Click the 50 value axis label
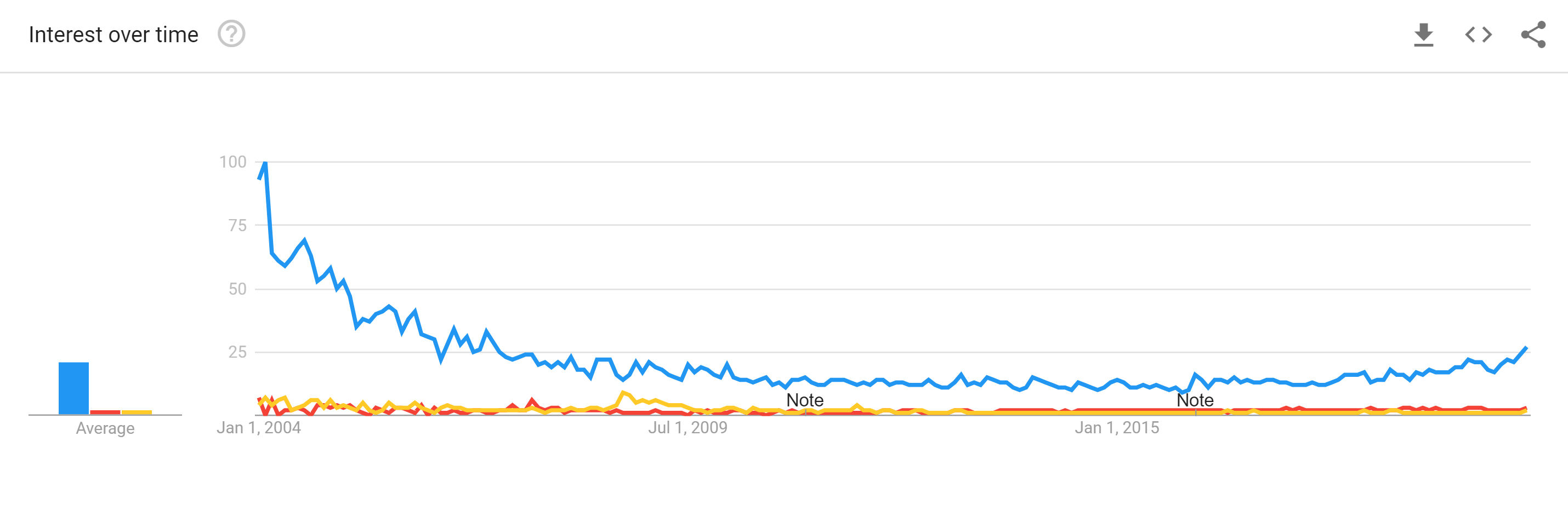The height and width of the screenshot is (522, 1568). tap(237, 289)
